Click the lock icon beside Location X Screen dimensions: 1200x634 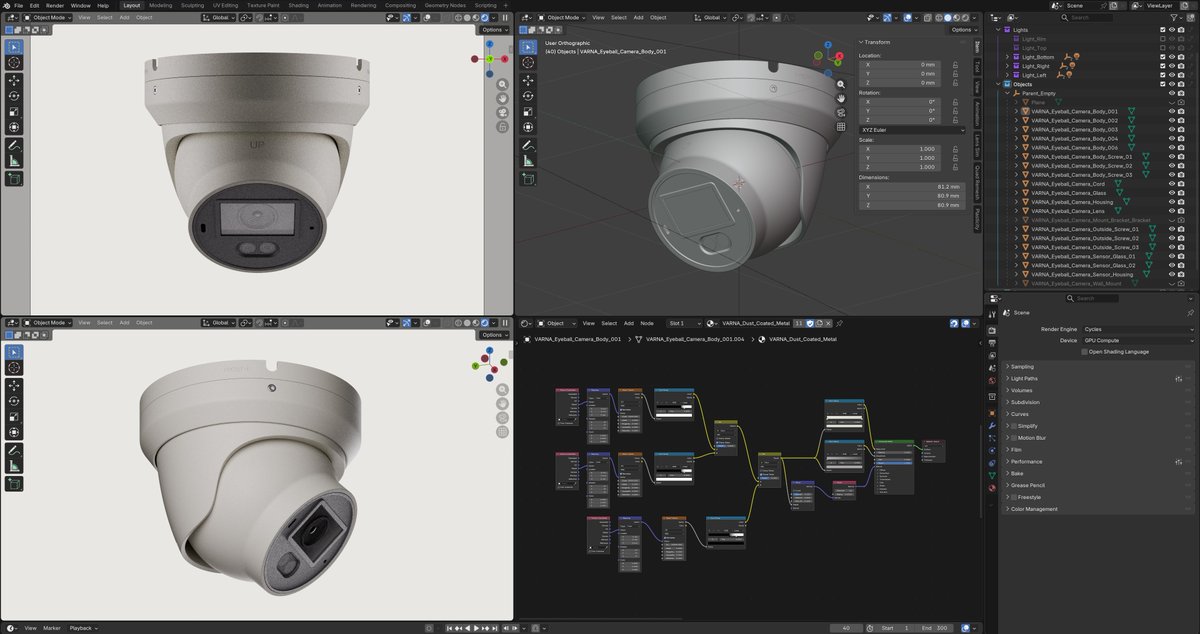[955, 64]
